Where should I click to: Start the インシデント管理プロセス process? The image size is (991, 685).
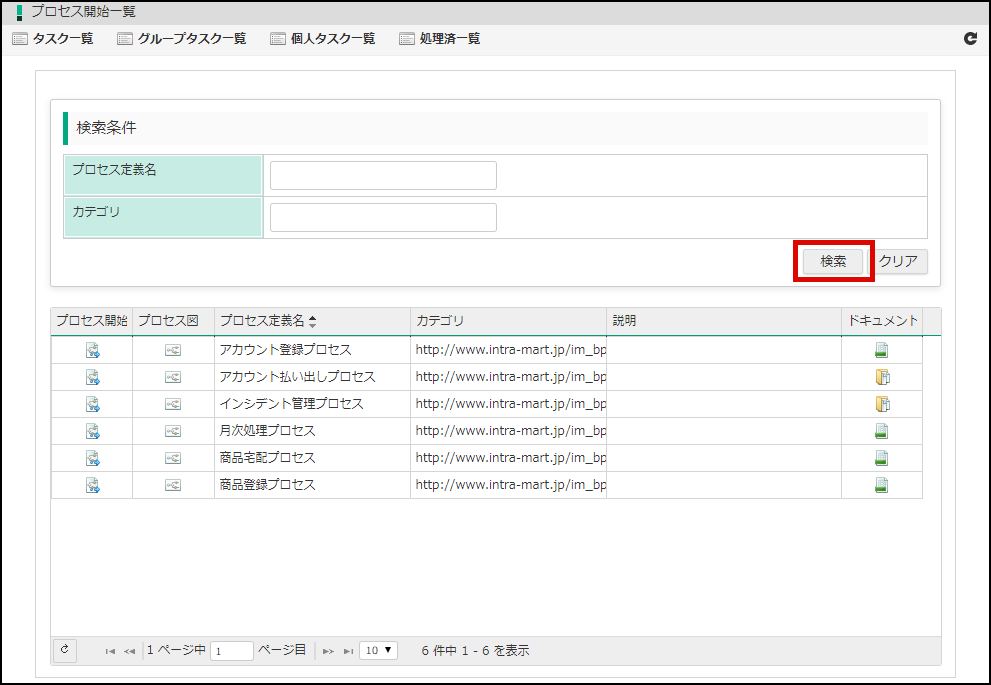(x=92, y=404)
